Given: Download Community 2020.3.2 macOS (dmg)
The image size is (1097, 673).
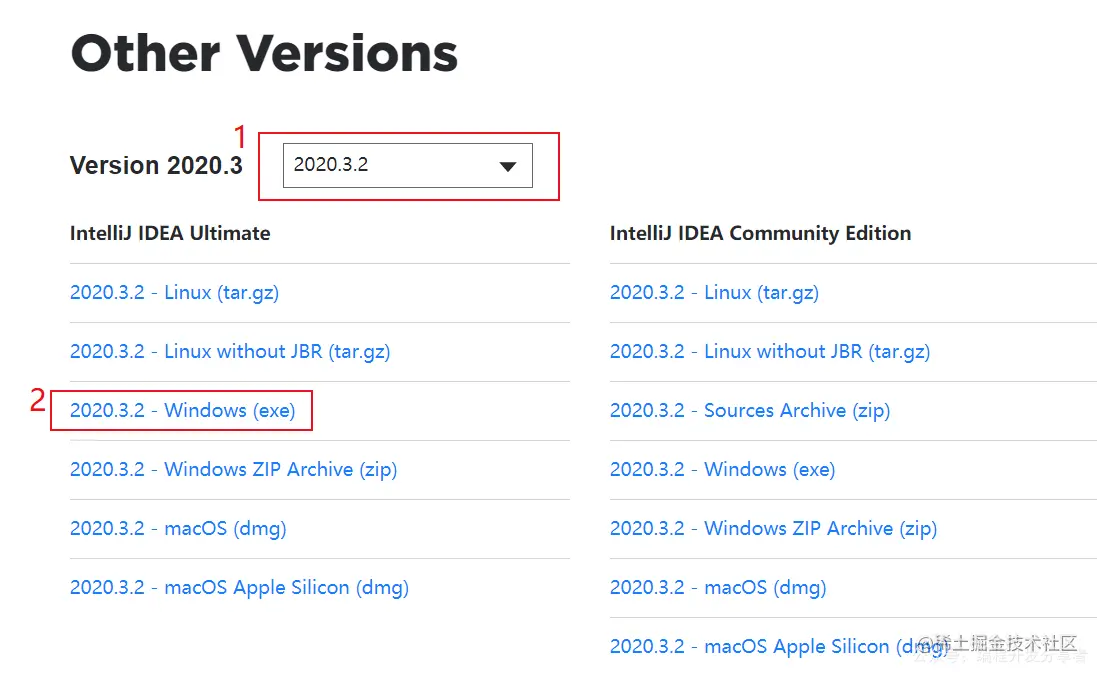Looking at the screenshot, I should [718, 587].
